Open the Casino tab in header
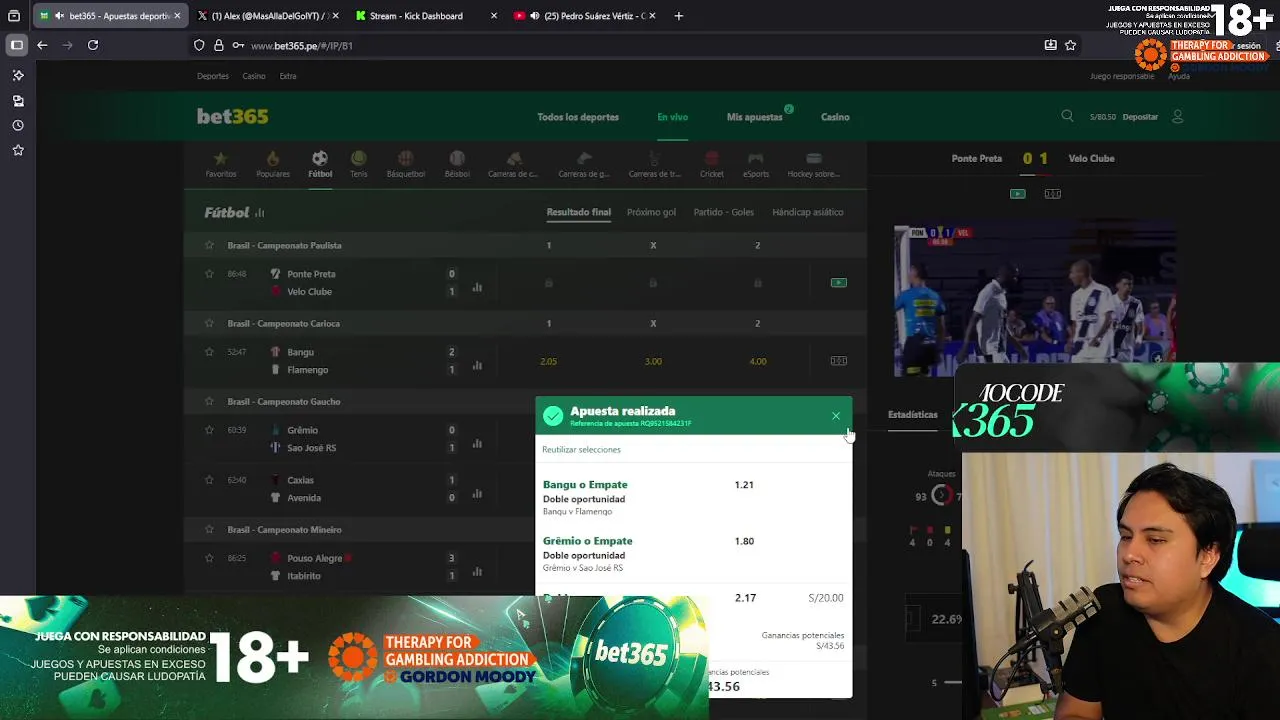1280x720 pixels. (835, 117)
